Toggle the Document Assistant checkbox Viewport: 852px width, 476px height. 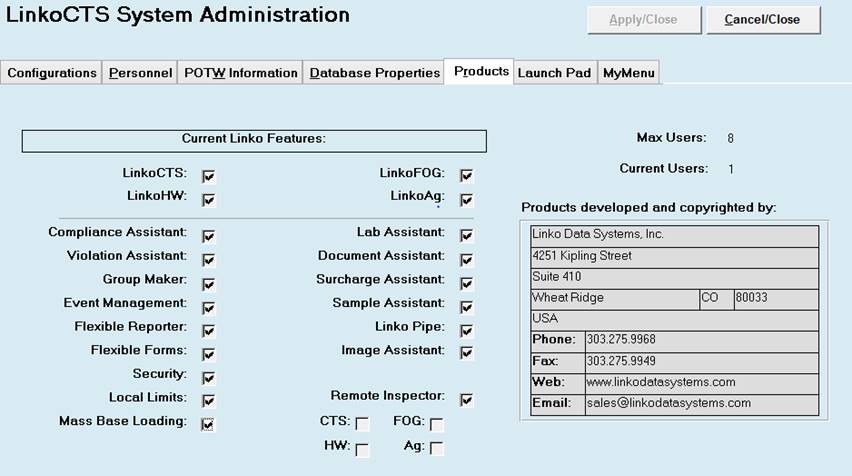(x=466, y=260)
